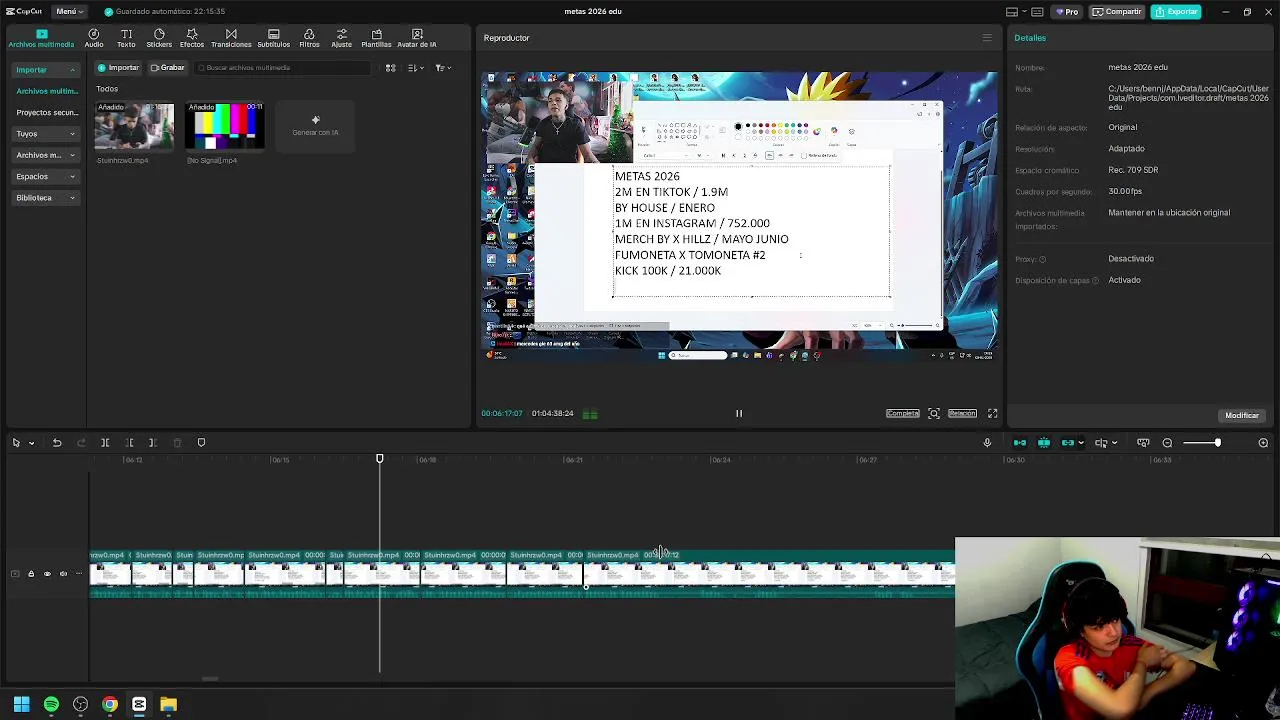Open the Reproductor panel options menu

point(987,38)
